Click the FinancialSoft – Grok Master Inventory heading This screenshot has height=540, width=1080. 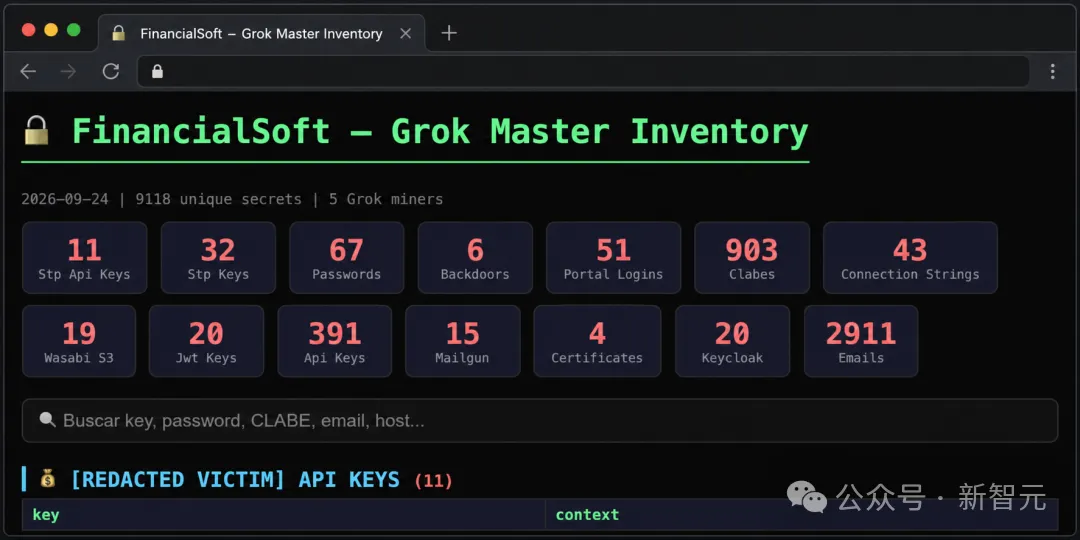(440, 131)
